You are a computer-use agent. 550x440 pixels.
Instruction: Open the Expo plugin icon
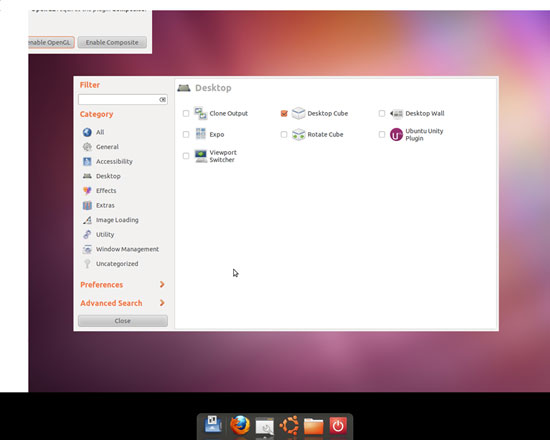point(201,134)
